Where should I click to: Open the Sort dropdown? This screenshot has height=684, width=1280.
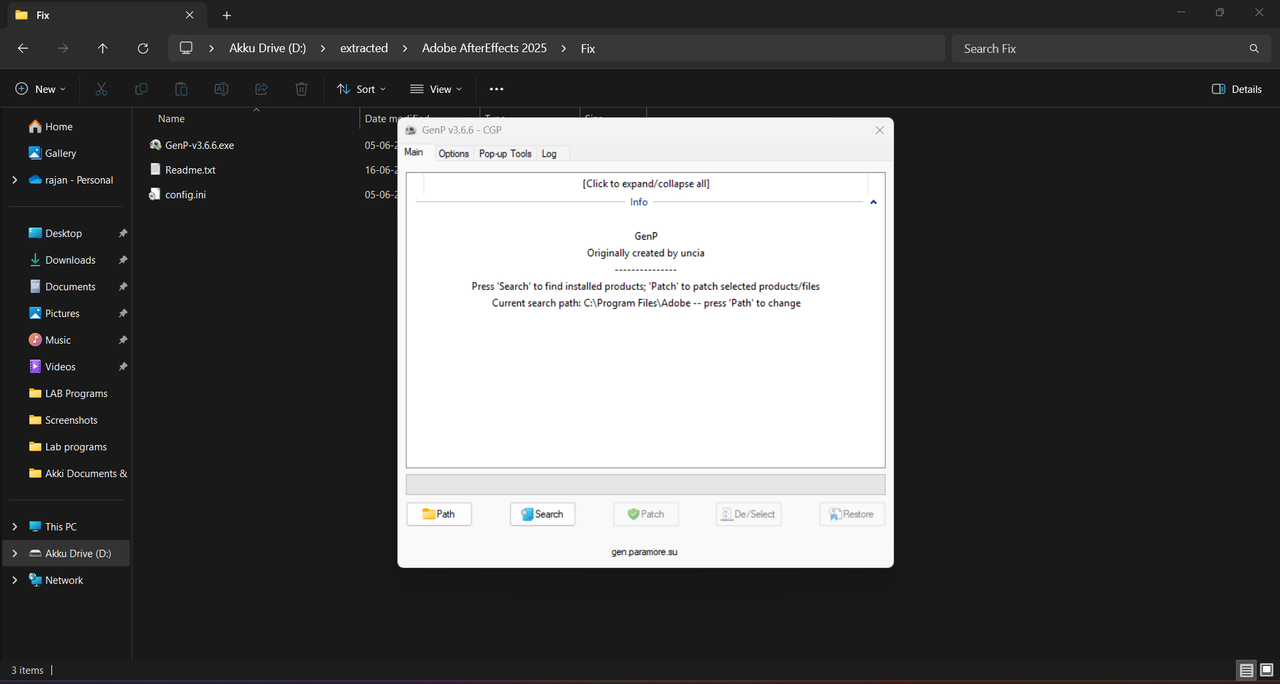[x=361, y=89]
